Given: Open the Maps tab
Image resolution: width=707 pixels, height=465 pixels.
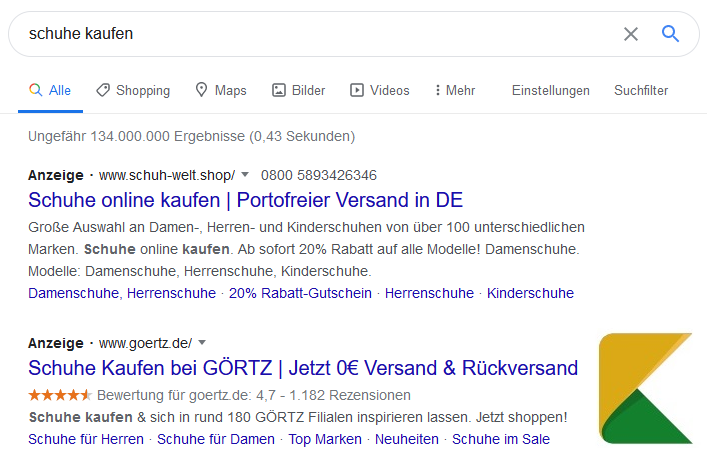Looking at the screenshot, I should [x=220, y=90].
